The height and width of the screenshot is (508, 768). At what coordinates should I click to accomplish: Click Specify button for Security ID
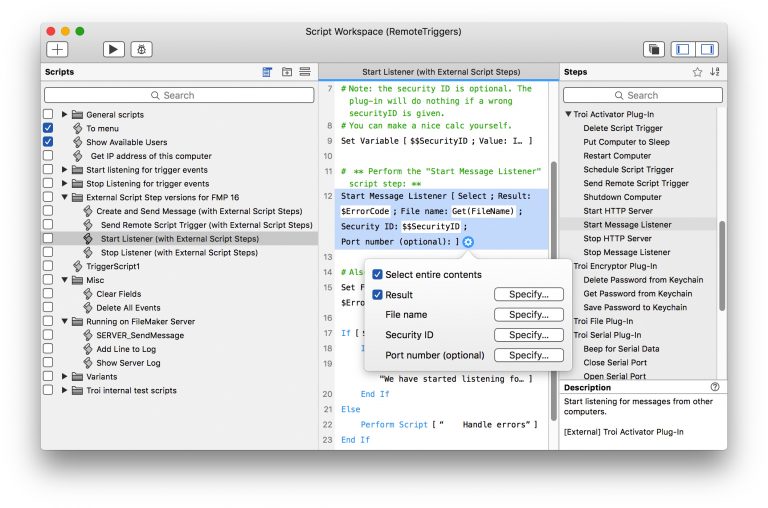[528, 335]
